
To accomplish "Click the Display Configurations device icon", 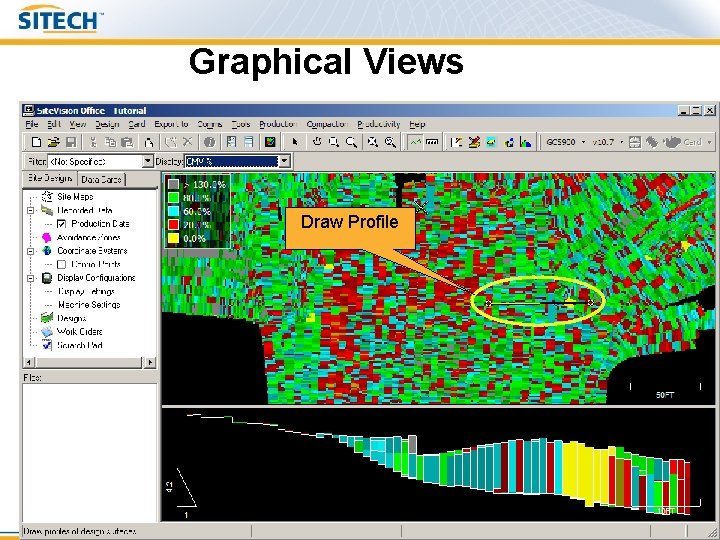I will point(47,278).
